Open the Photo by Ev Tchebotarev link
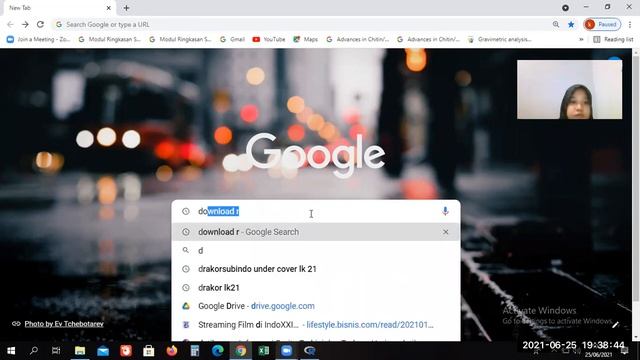The width and height of the screenshot is (640, 360). click(64, 324)
